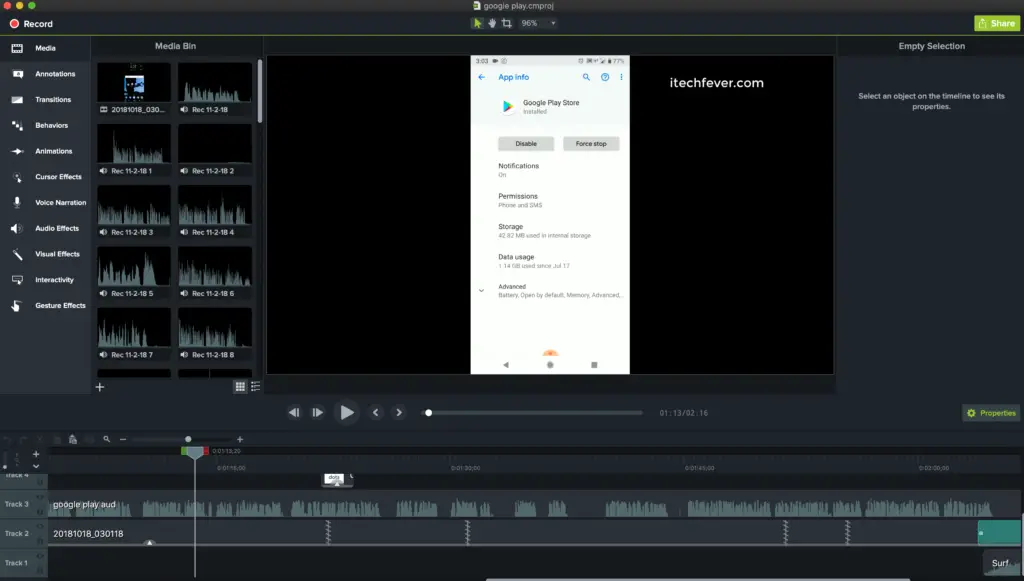Switch Media Bin to list view
The image size is (1024, 581).
click(x=255, y=387)
